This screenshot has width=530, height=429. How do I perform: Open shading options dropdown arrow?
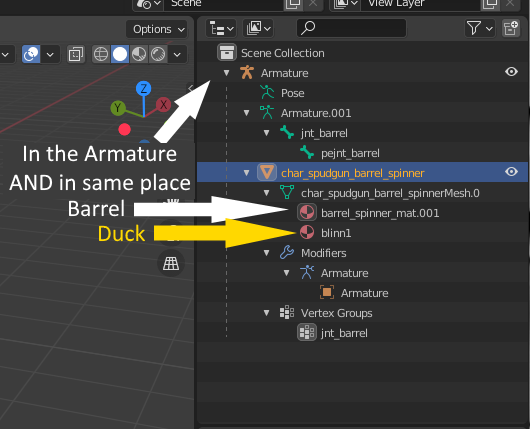click(x=177, y=54)
